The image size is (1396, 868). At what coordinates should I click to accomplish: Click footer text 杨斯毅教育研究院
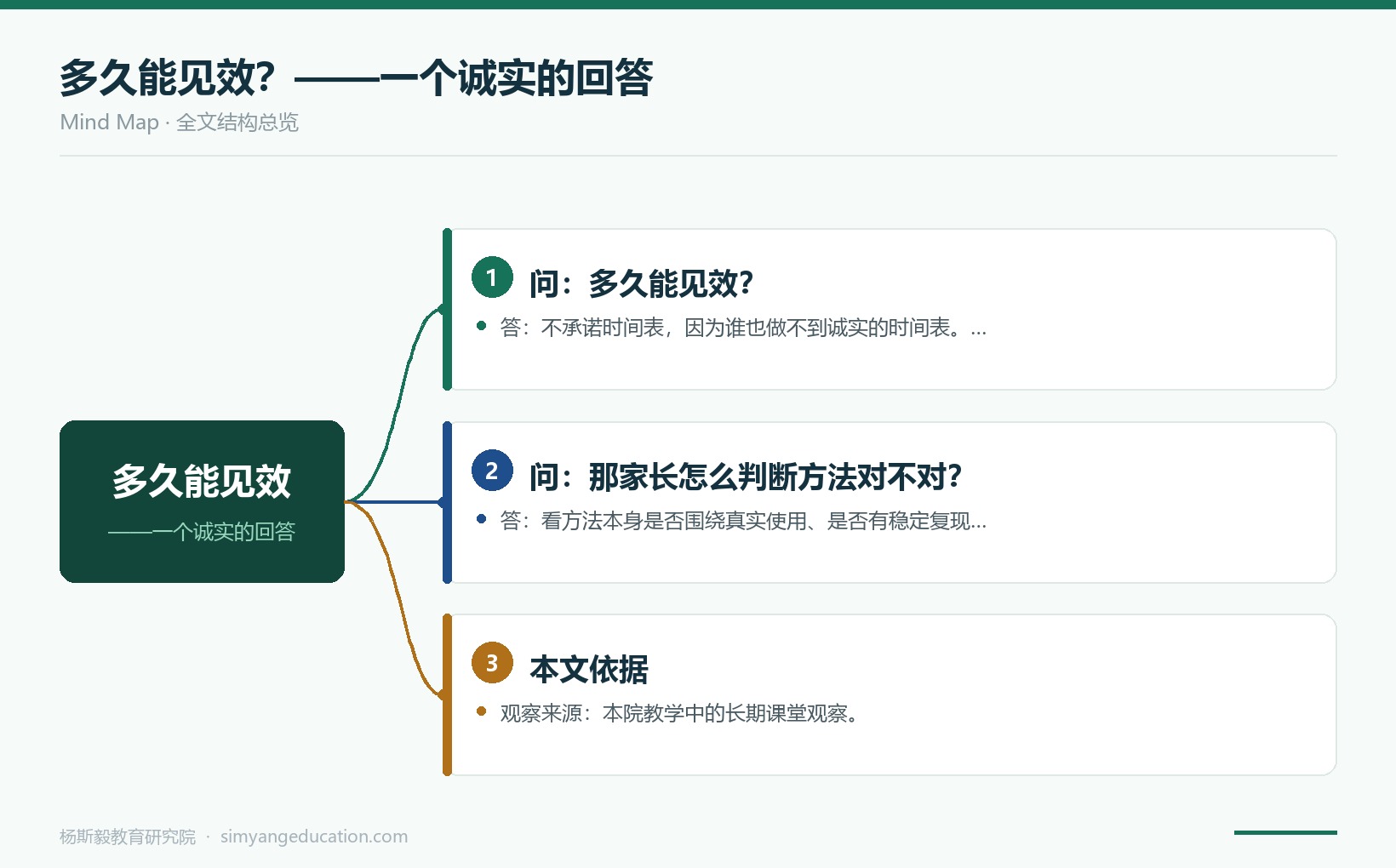coord(128,837)
